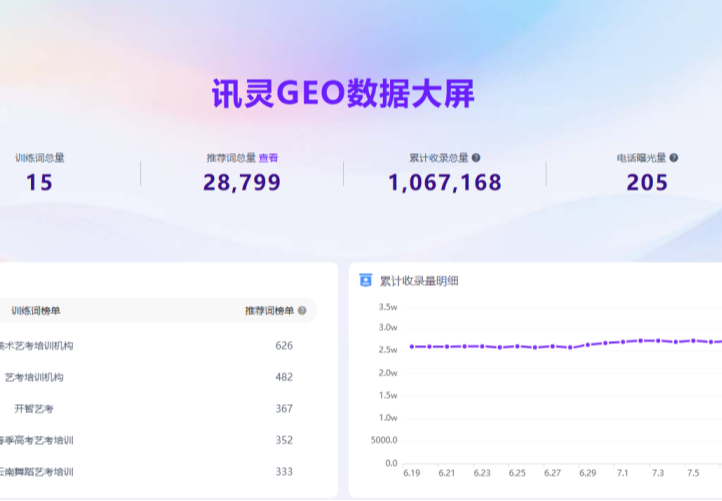Click the 查看 link beside 推荐词总量
Image resolution: width=722 pixels, height=501 pixels.
tap(268, 158)
